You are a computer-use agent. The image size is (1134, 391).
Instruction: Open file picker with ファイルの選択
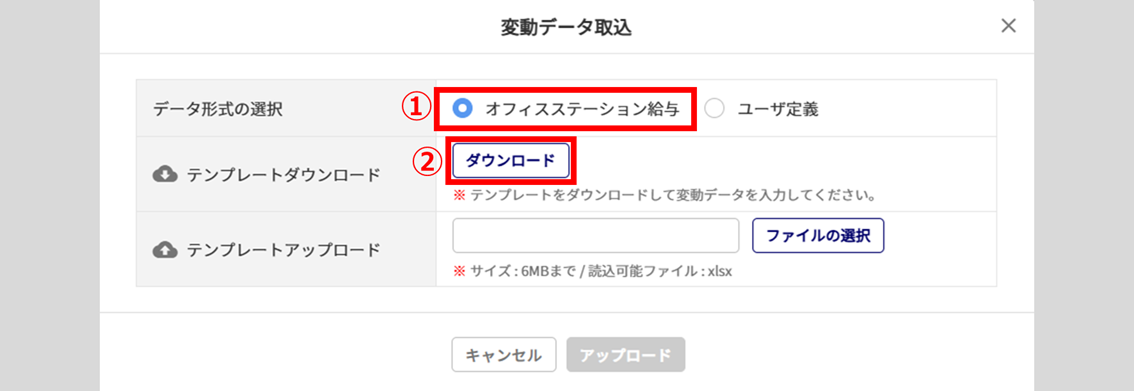818,236
